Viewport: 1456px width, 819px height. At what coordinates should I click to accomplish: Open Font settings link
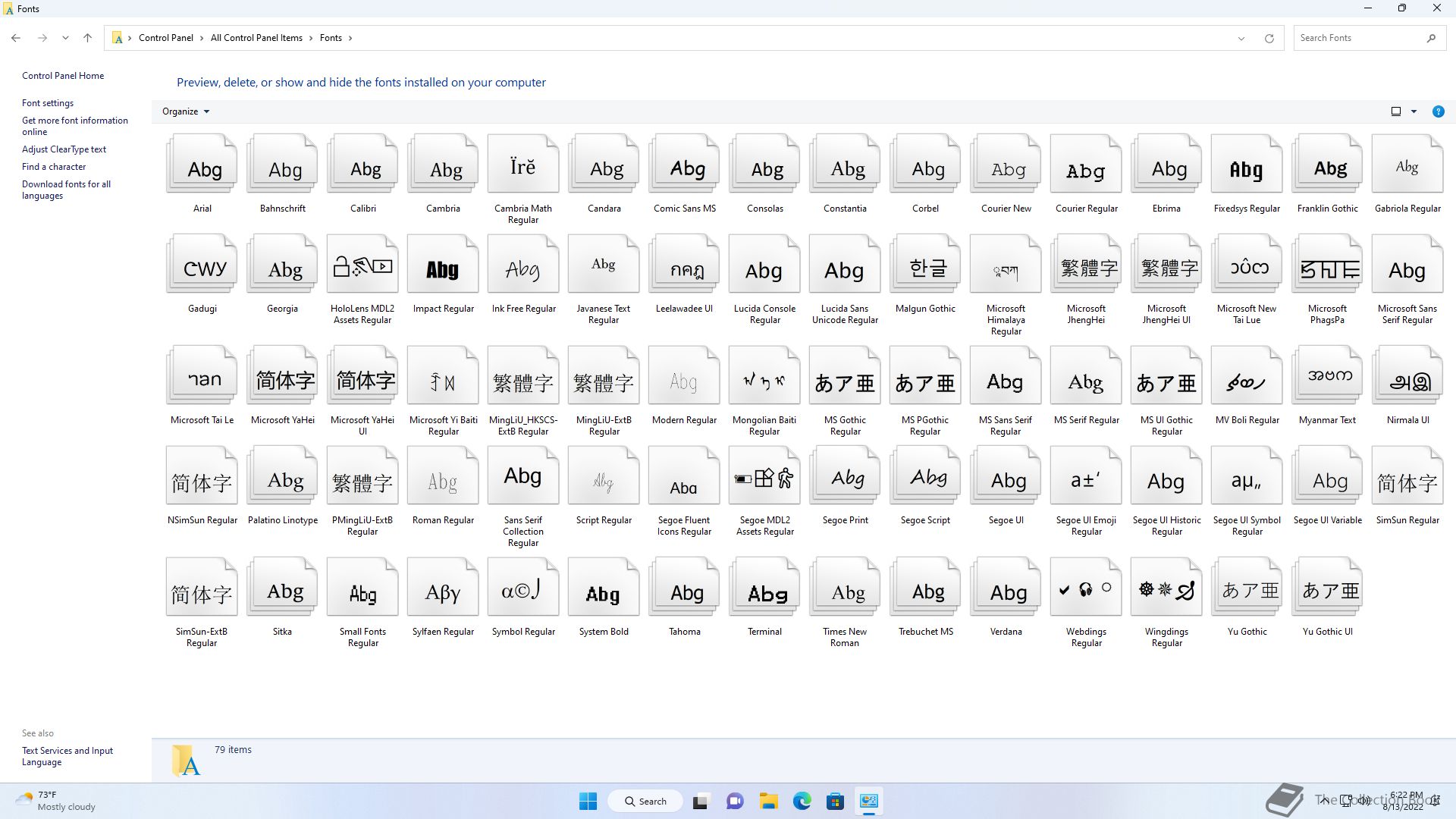(x=48, y=103)
